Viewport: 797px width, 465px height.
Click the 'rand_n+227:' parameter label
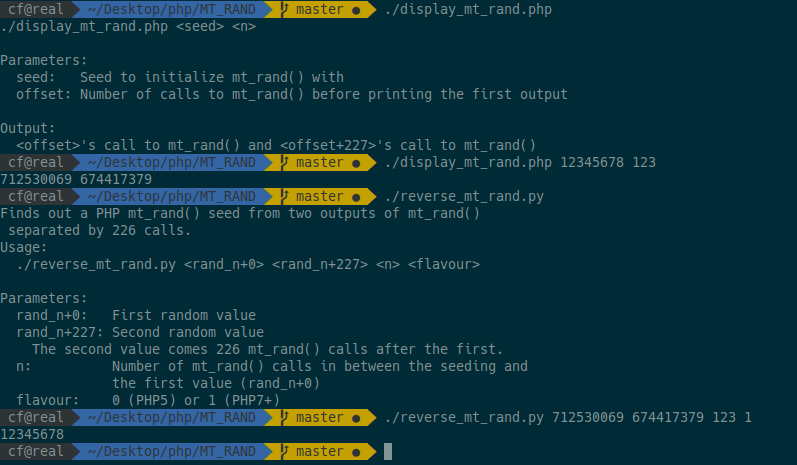59,332
